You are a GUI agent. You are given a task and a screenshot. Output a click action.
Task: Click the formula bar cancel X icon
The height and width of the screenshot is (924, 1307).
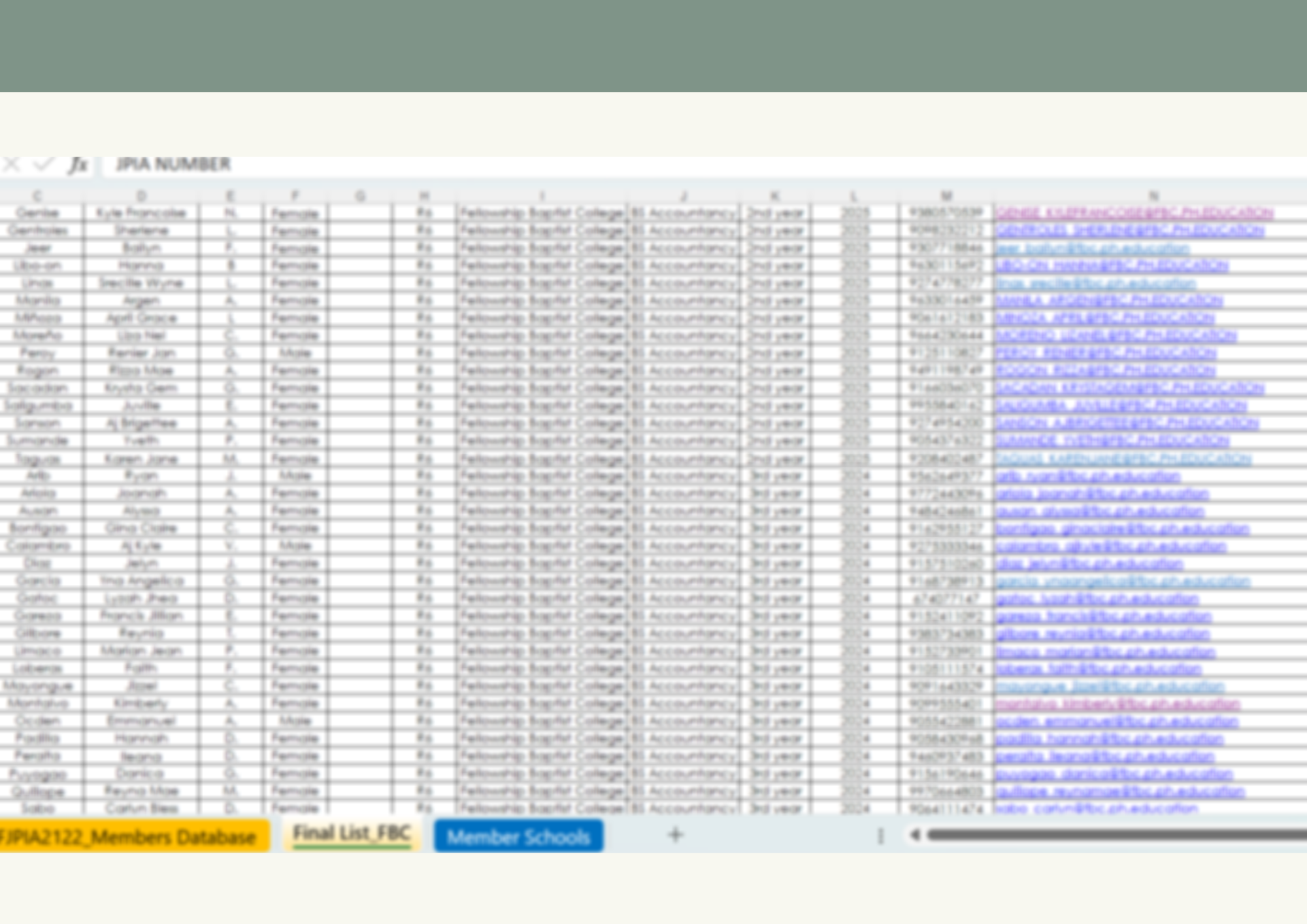(12, 165)
